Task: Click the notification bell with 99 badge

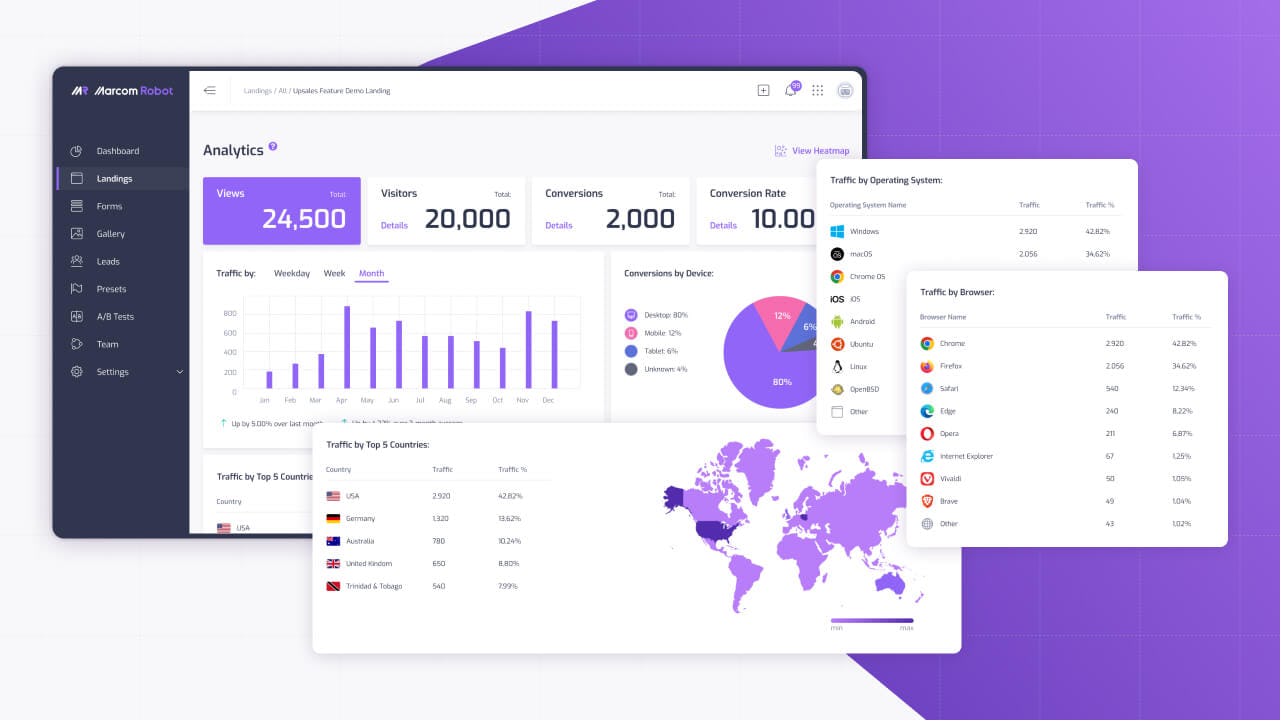Action: coord(791,89)
